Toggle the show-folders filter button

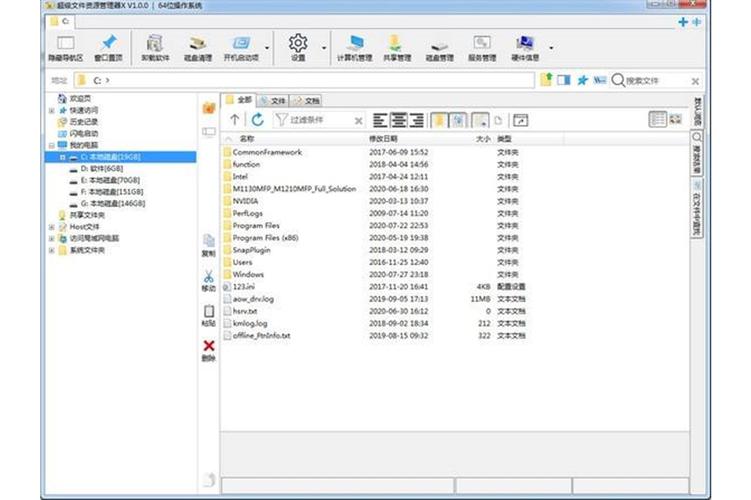pos(439,120)
